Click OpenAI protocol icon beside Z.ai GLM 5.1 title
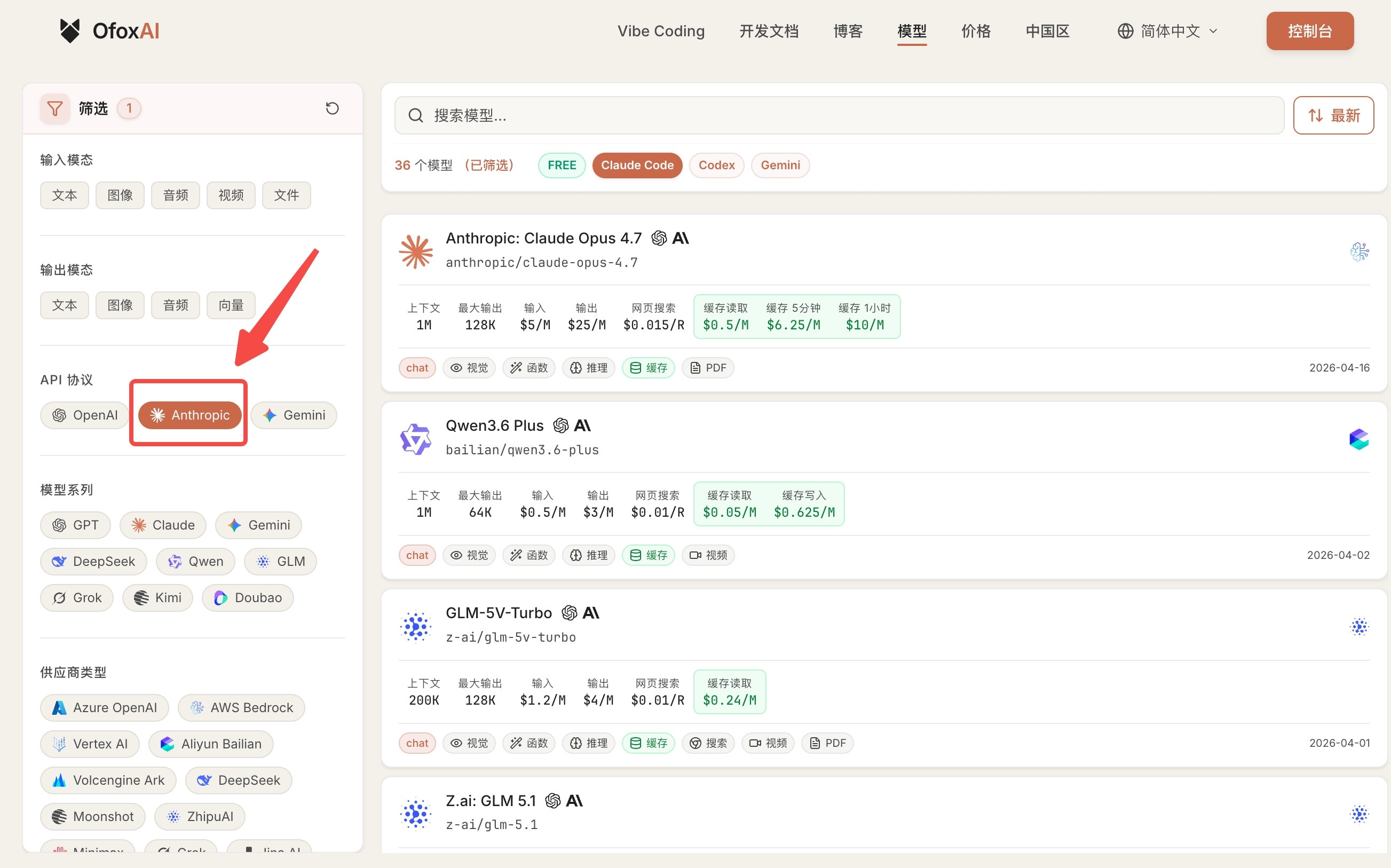The image size is (1391, 868). [x=552, y=800]
